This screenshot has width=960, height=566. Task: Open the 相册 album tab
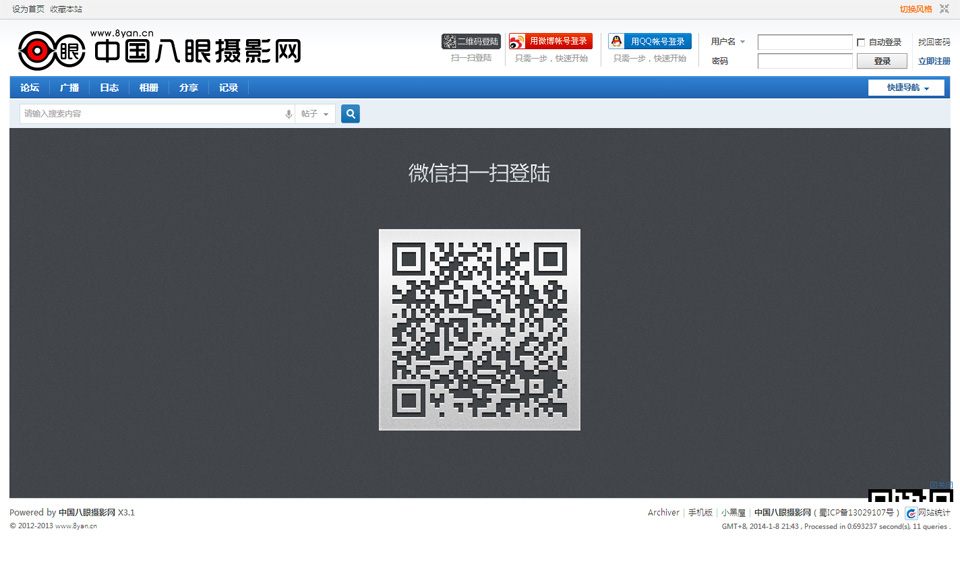149,88
